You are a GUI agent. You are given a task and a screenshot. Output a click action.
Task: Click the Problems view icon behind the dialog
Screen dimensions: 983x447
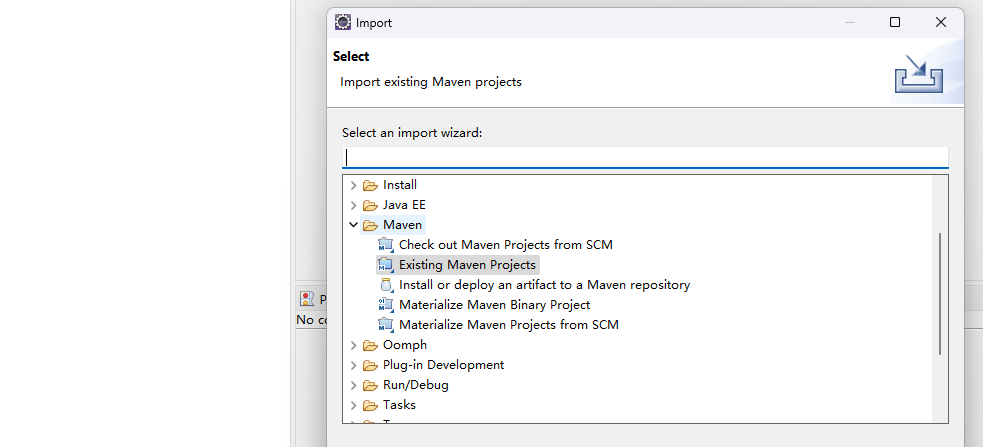pyautogui.click(x=307, y=299)
